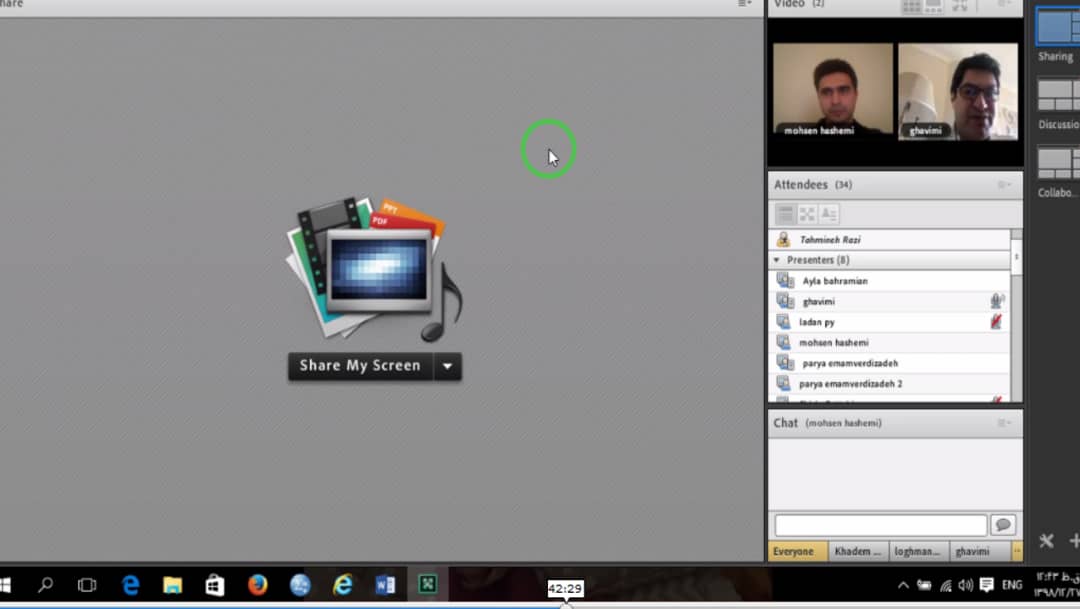Toggle ghavimi's microphone status icon
Screen dimensions: 1080x609
pos(996,301)
